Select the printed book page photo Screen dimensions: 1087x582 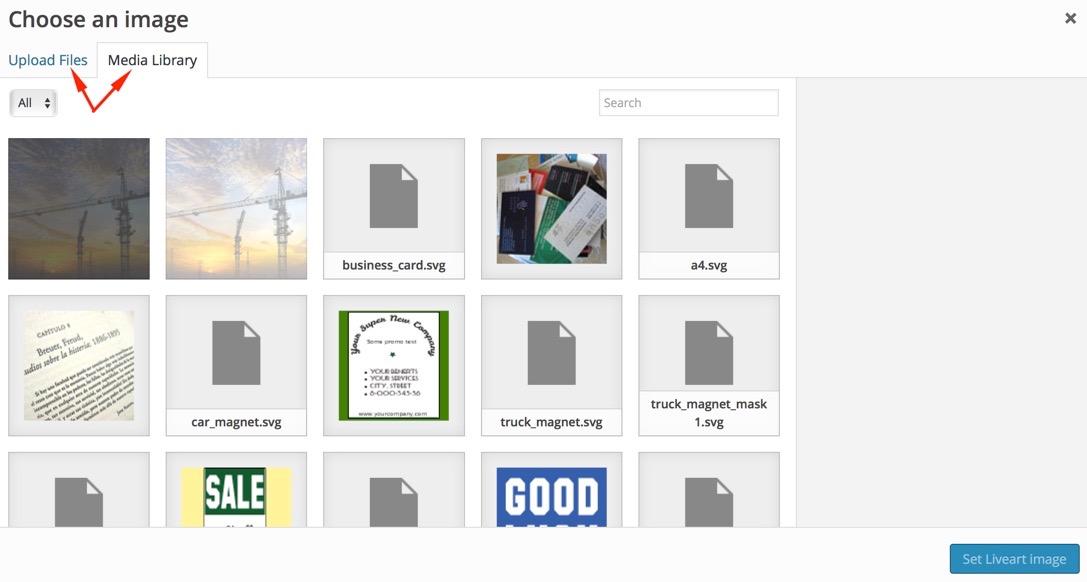click(79, 365)
